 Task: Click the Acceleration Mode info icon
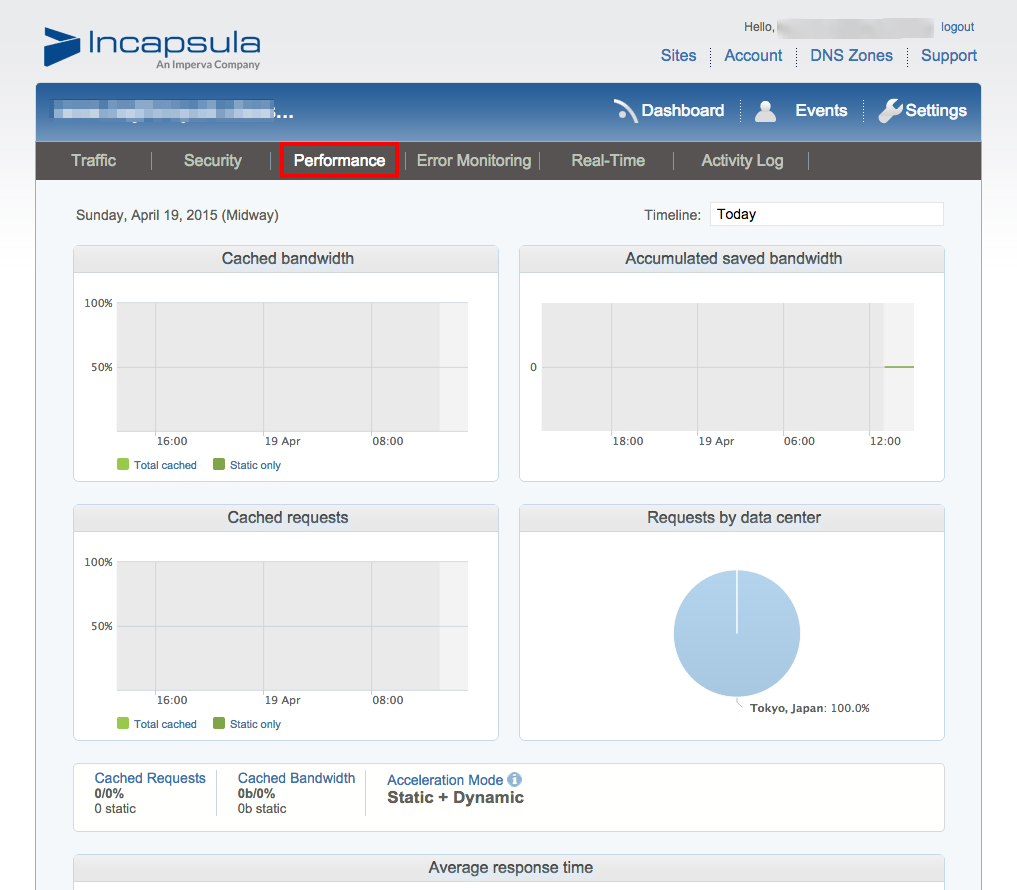tap(515, 780)
